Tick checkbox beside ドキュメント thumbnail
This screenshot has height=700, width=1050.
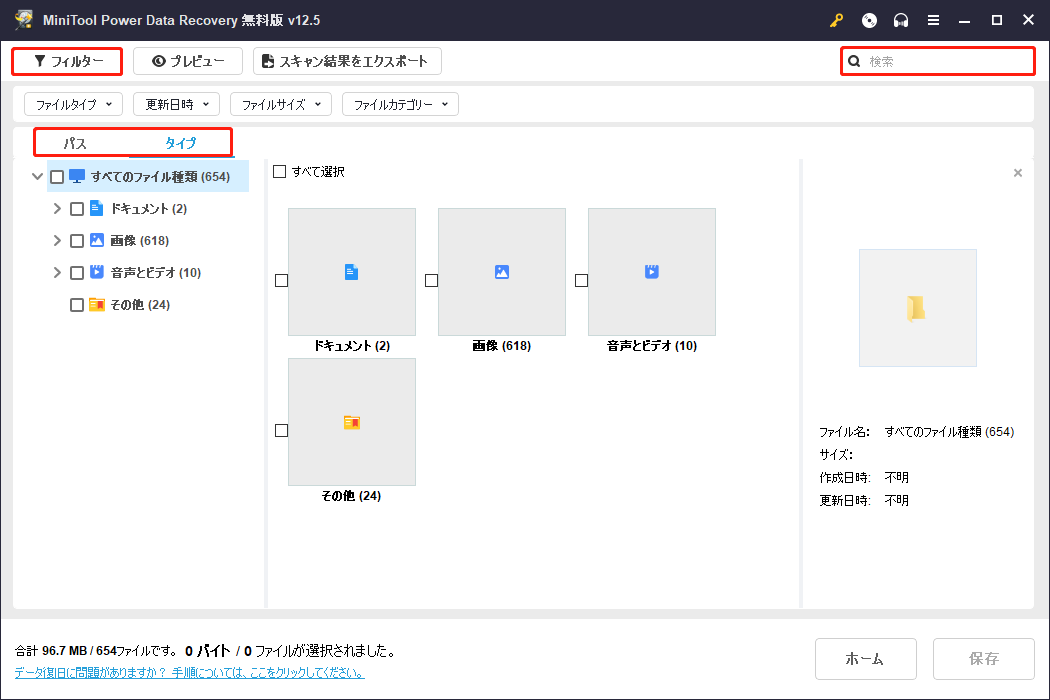281,280
